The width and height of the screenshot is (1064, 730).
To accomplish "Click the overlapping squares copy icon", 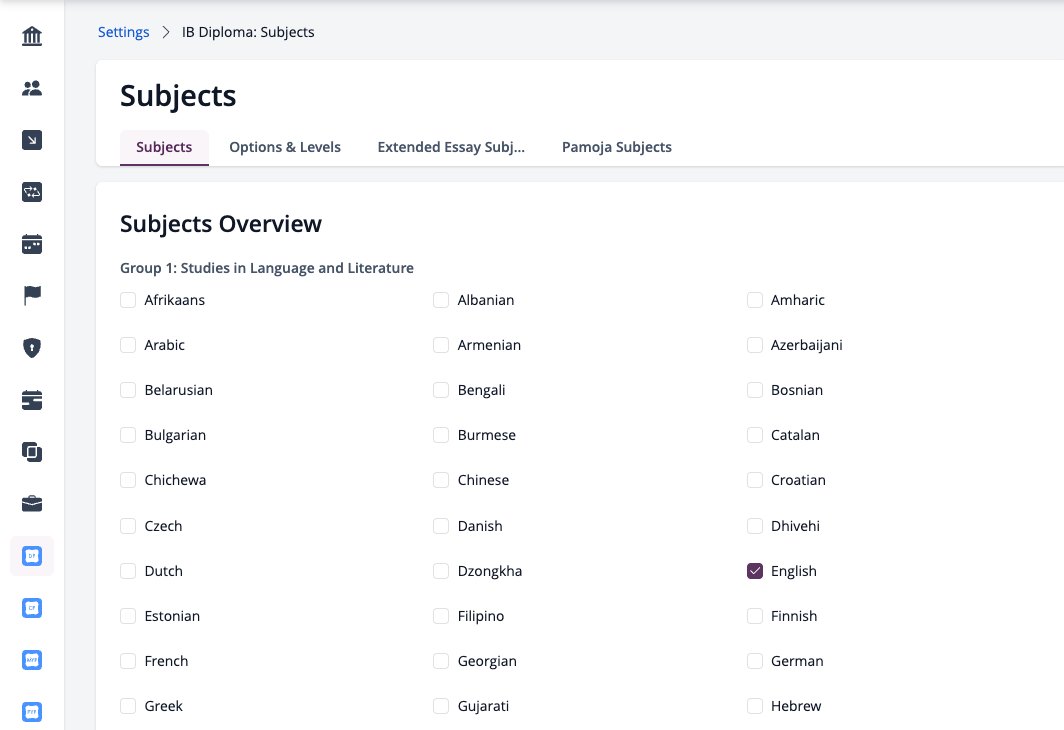I will [32, 452].
